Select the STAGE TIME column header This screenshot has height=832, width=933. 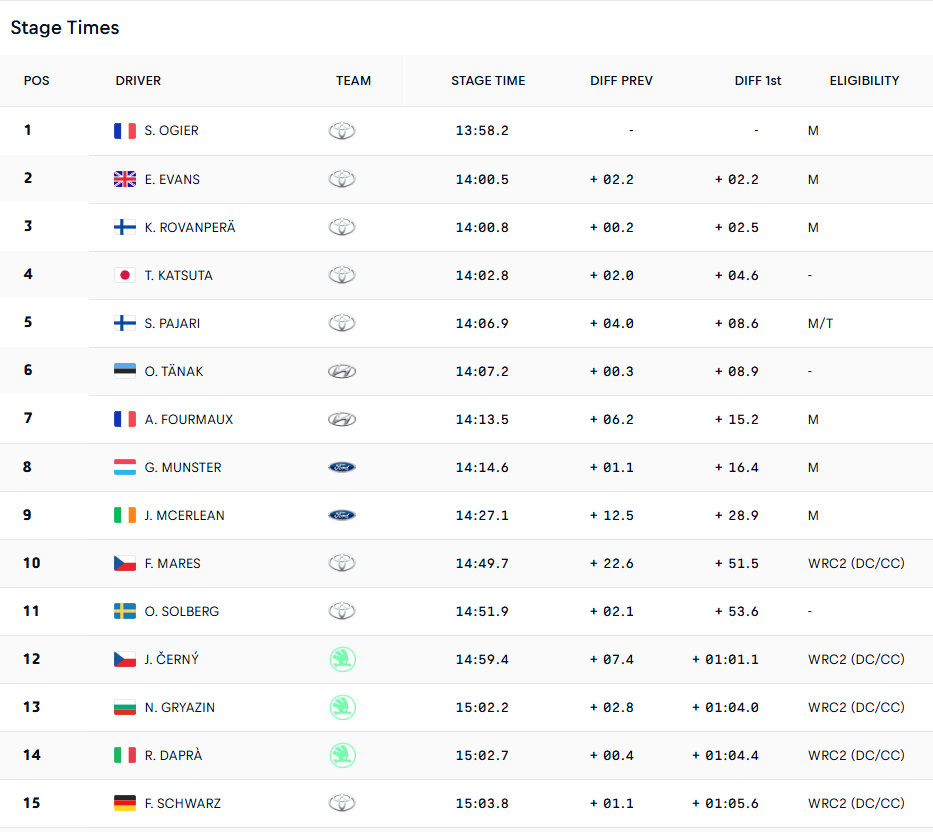pos(488,81)
